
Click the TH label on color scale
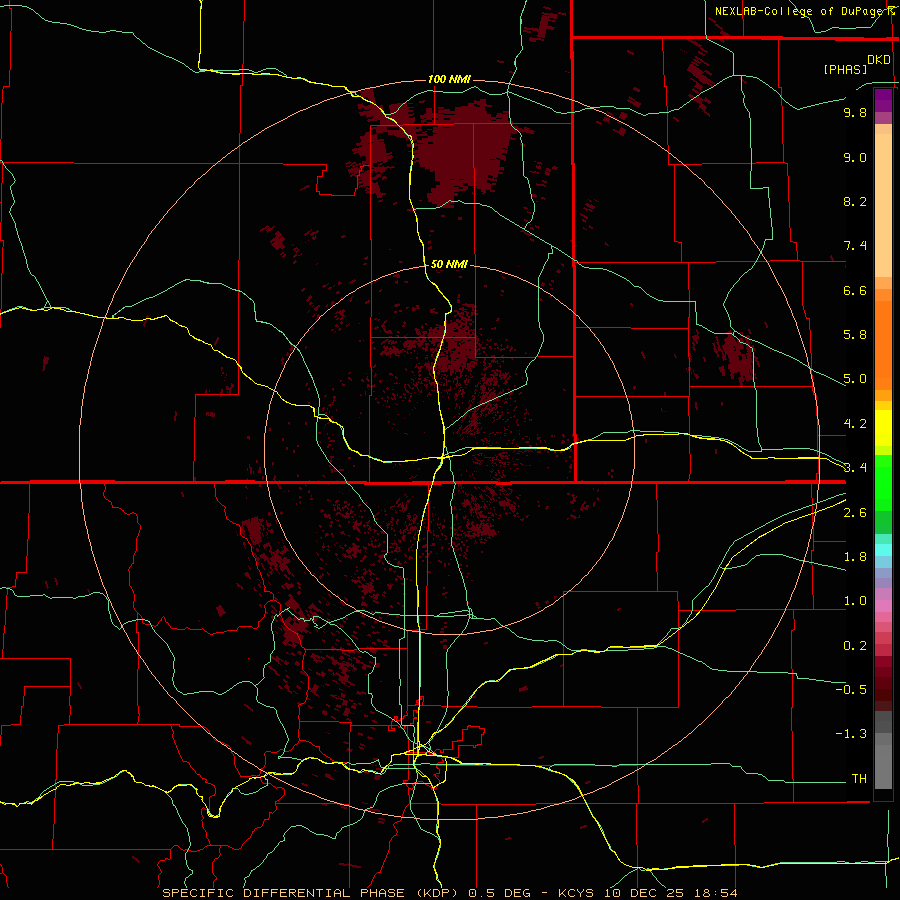click(859, 779)
